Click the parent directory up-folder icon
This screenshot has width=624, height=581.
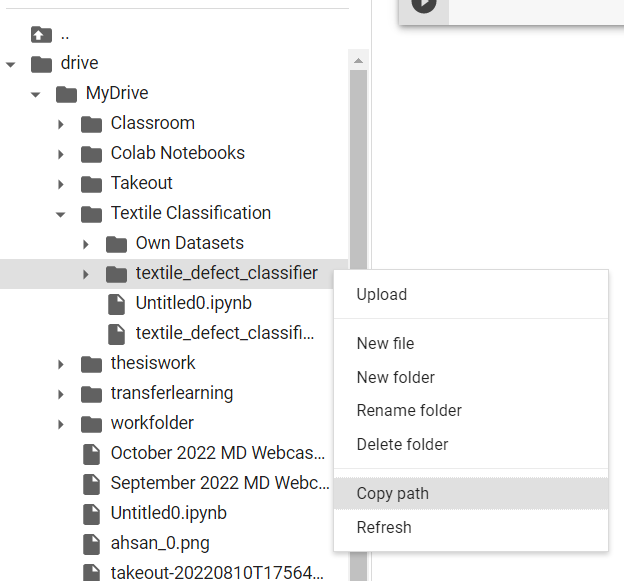click(41, 35)
